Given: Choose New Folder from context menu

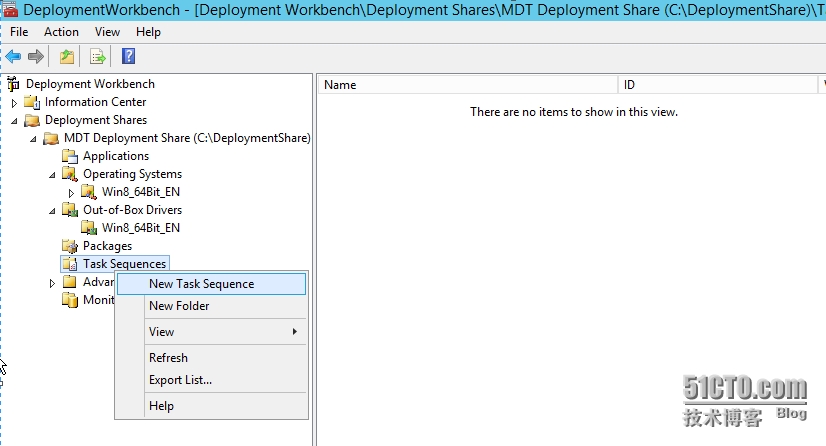Looking at the screenshot, I should click(211, 305).
